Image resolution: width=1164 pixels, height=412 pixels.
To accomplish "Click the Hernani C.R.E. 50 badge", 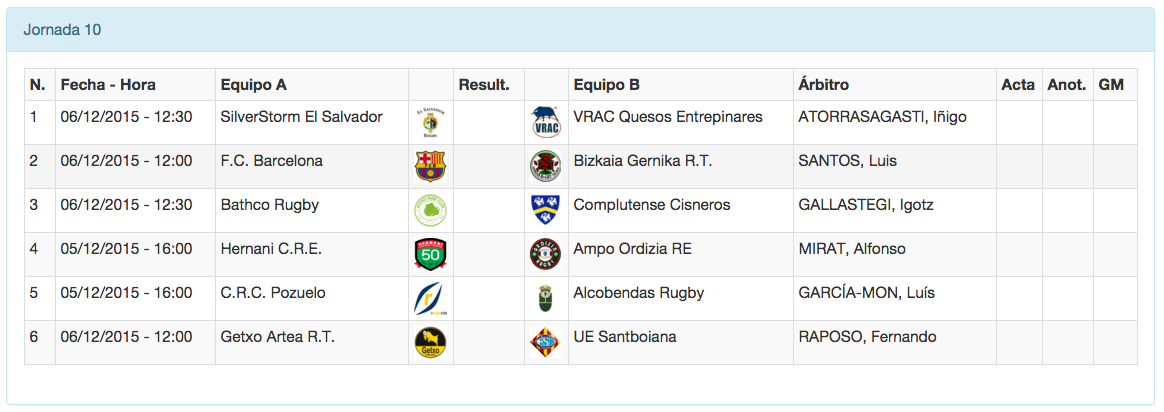I will tap(430, 254).
